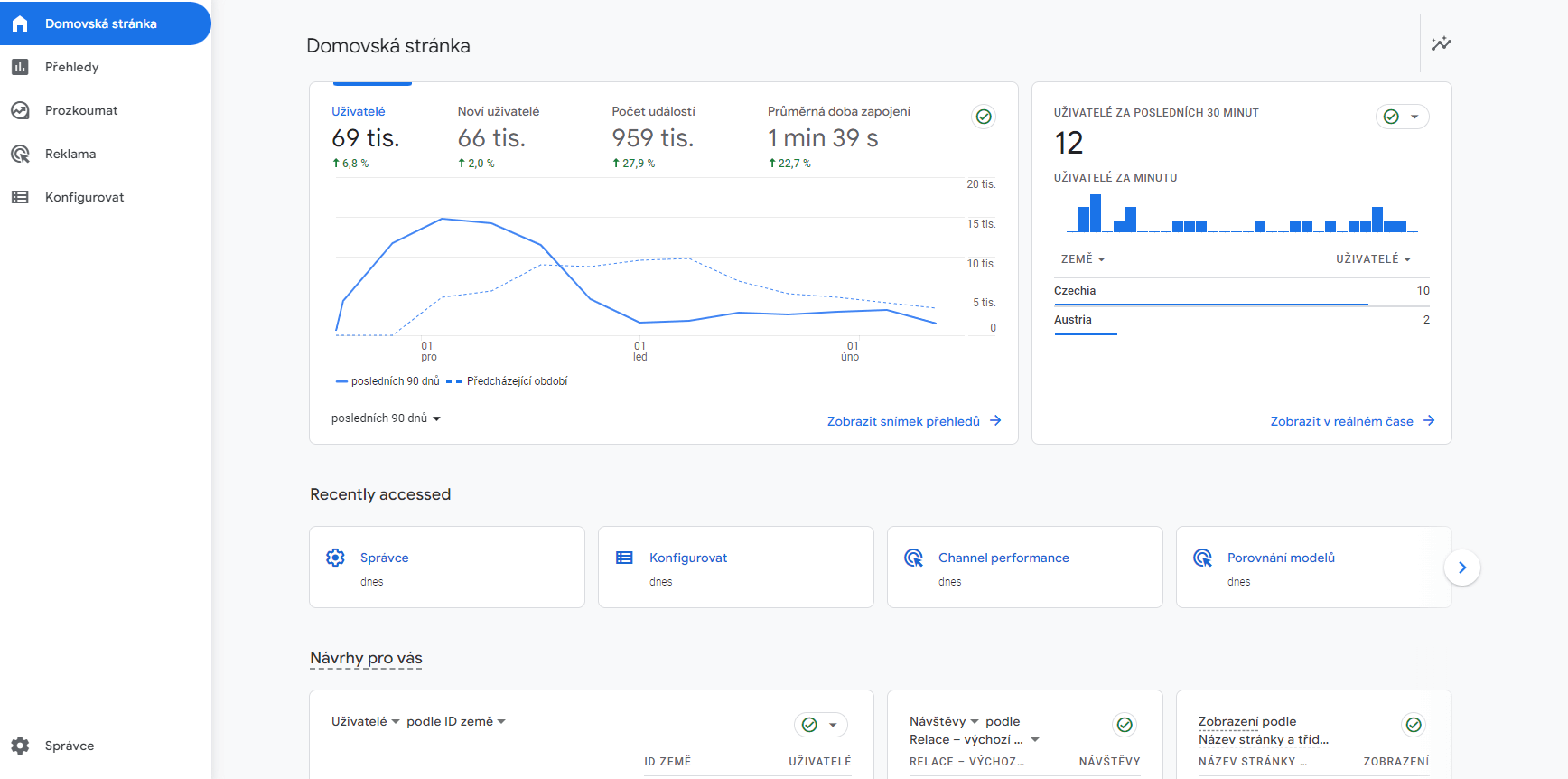Click the NÁVŠTĚVY column header
Image resolution: width=1568 pixels, height=779 pixels.
pos(1109,762)
